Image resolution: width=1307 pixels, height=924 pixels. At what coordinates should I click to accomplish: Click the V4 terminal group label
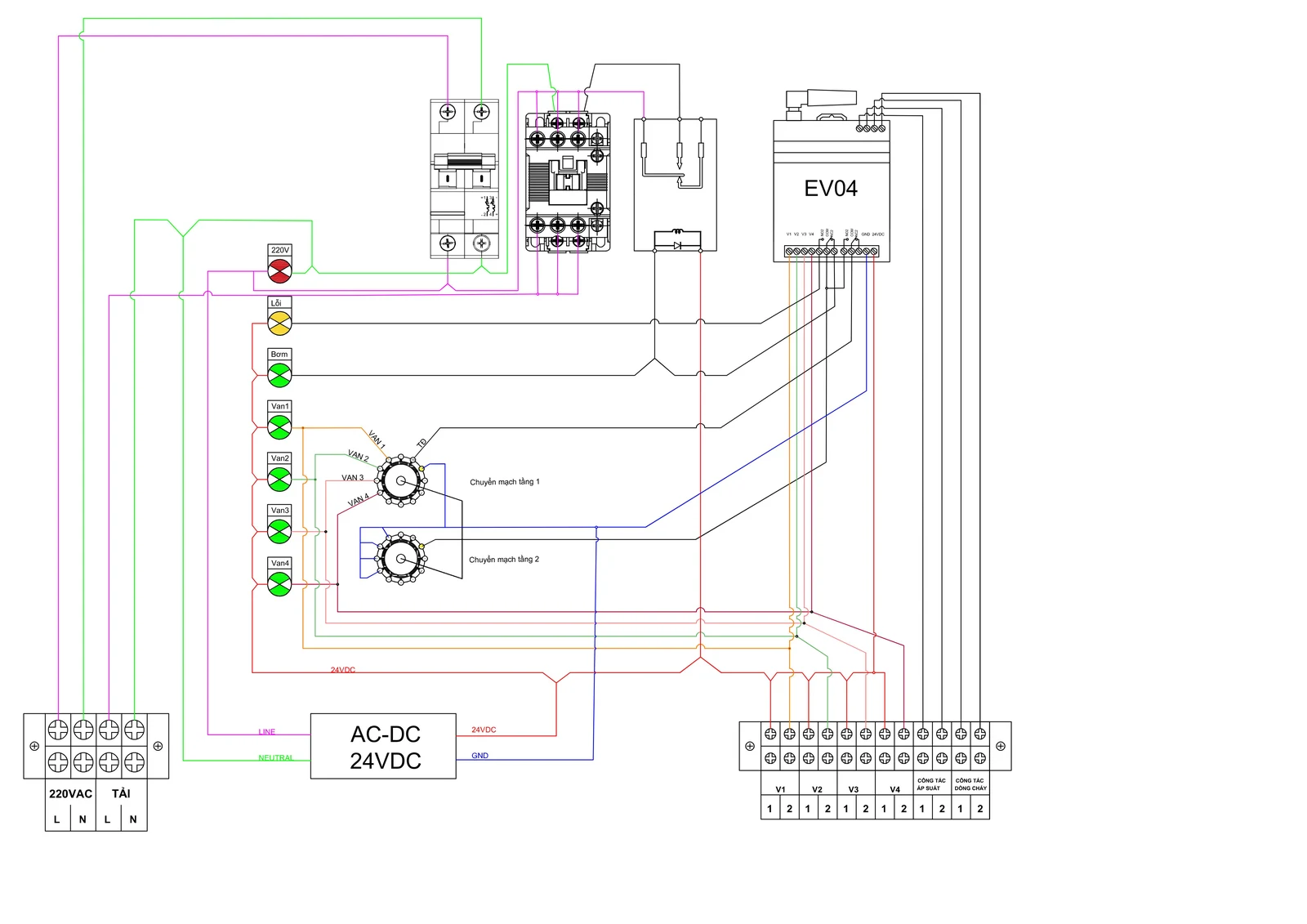tap(894, 790)
